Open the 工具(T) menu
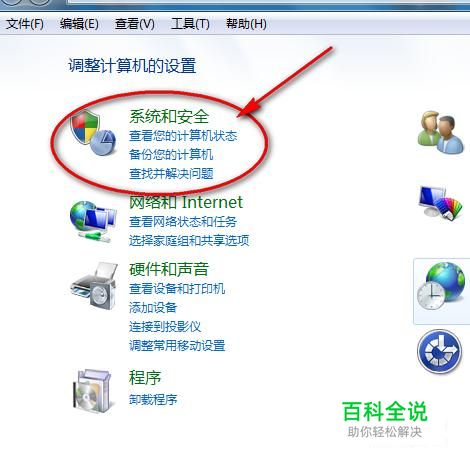The image size is (470, 470). tap(190, 24)
